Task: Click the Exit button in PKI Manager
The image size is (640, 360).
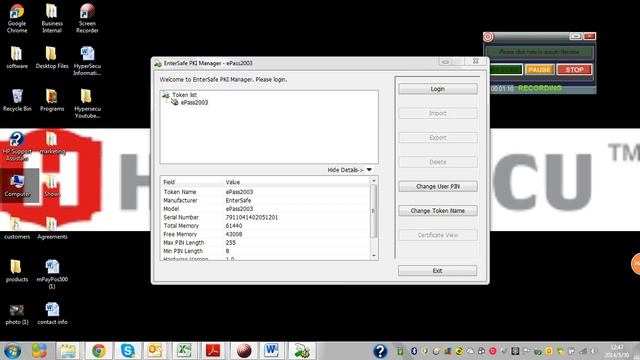Action: pyautogui.click(x=438, y=271)
